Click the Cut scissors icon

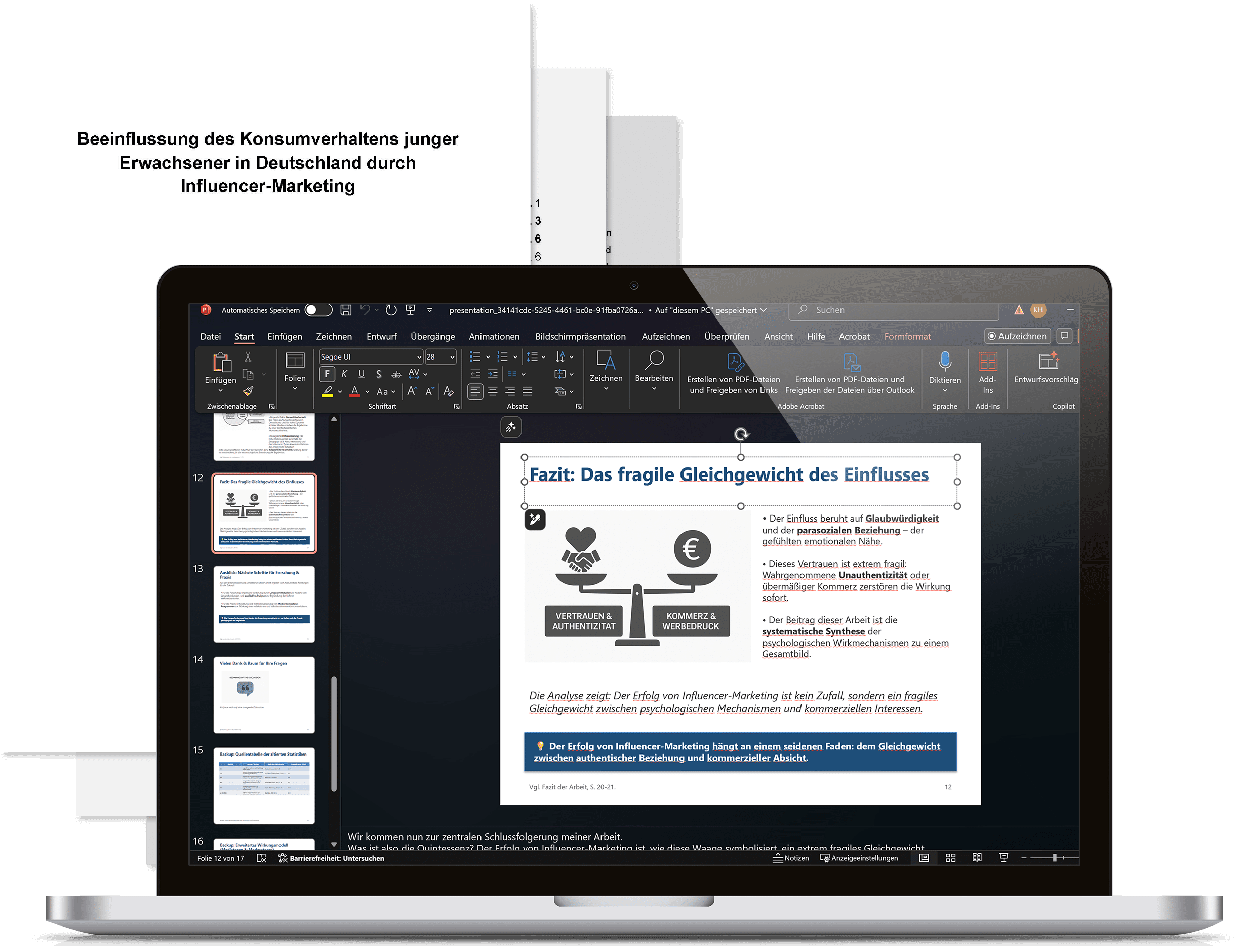tap(248, 357)
